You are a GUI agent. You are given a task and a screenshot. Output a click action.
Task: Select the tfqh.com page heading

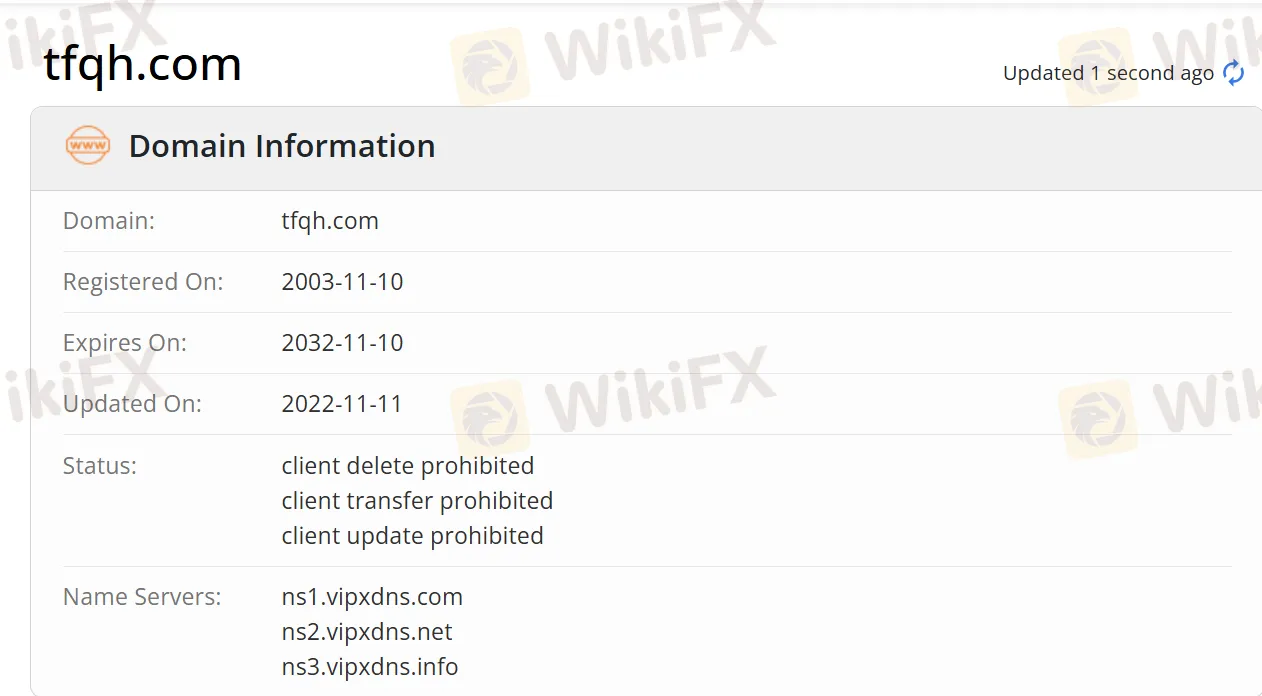click(142, 64)
